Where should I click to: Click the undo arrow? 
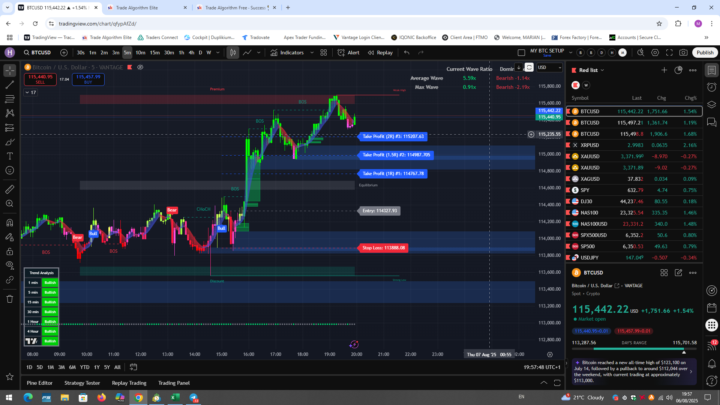pyautogui.click(x=407, y=53)
